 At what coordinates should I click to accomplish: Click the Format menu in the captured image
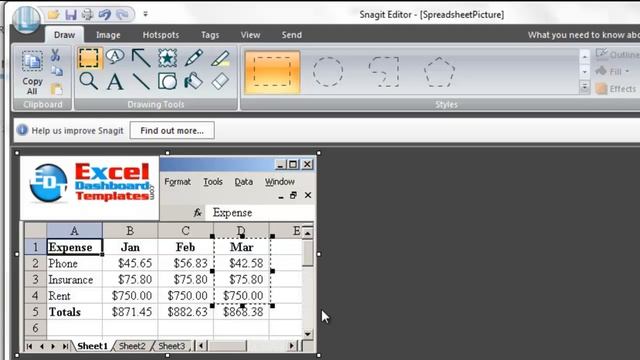[178, 182]
